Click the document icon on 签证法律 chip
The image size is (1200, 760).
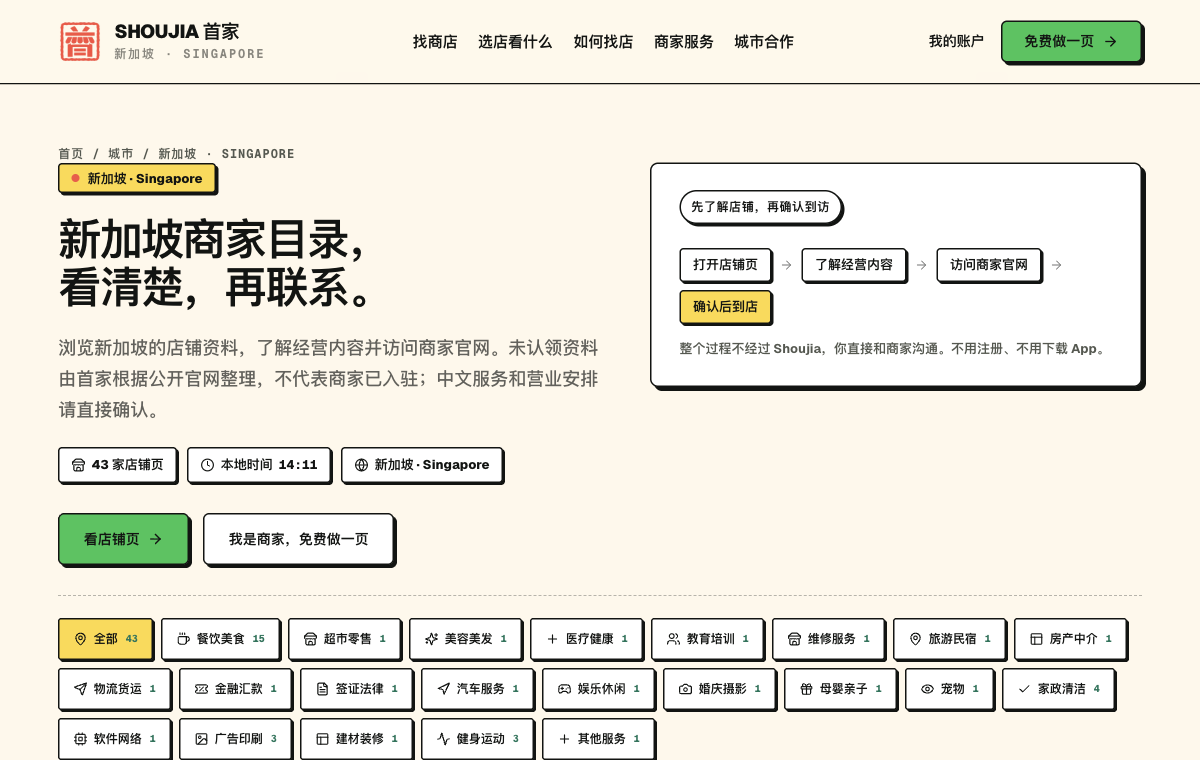(322, 689)
